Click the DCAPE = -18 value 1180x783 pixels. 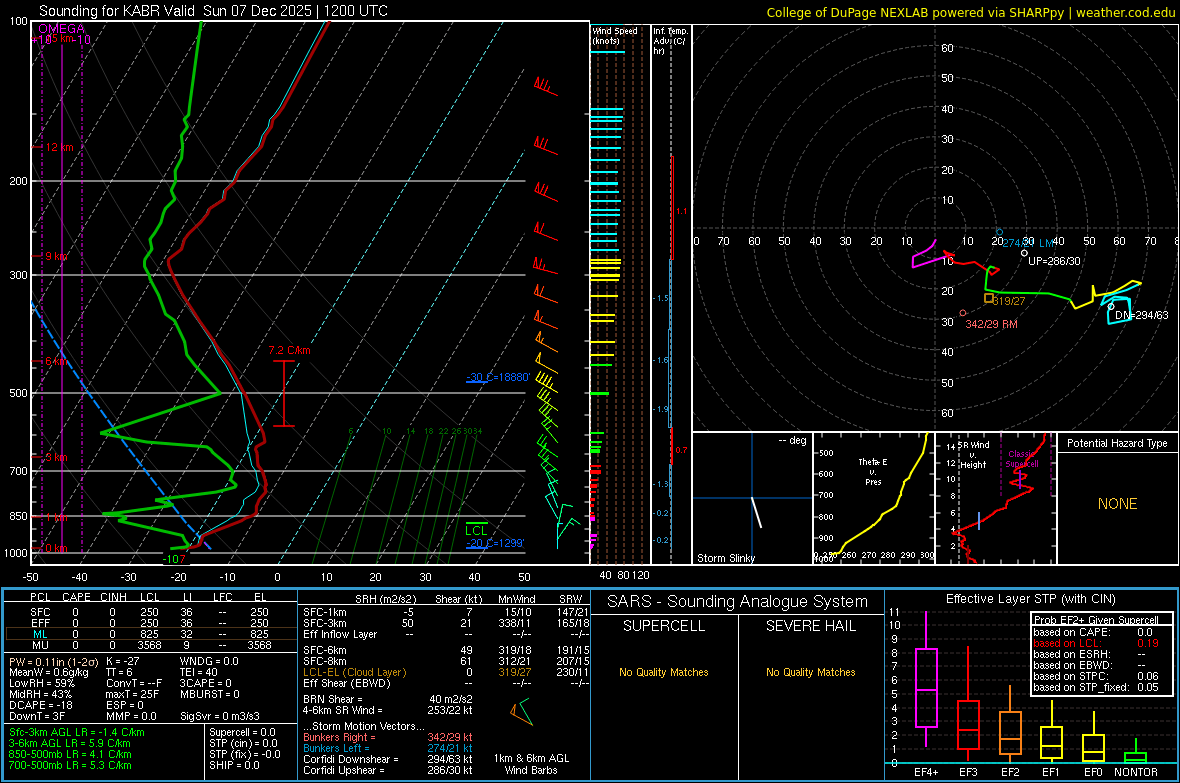click(41, 705)
